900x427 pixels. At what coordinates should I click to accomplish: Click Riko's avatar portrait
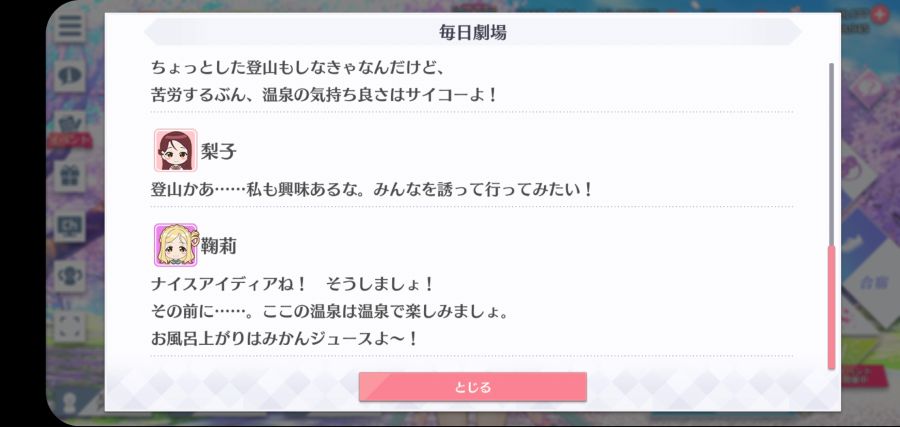(x=176, y=150)
